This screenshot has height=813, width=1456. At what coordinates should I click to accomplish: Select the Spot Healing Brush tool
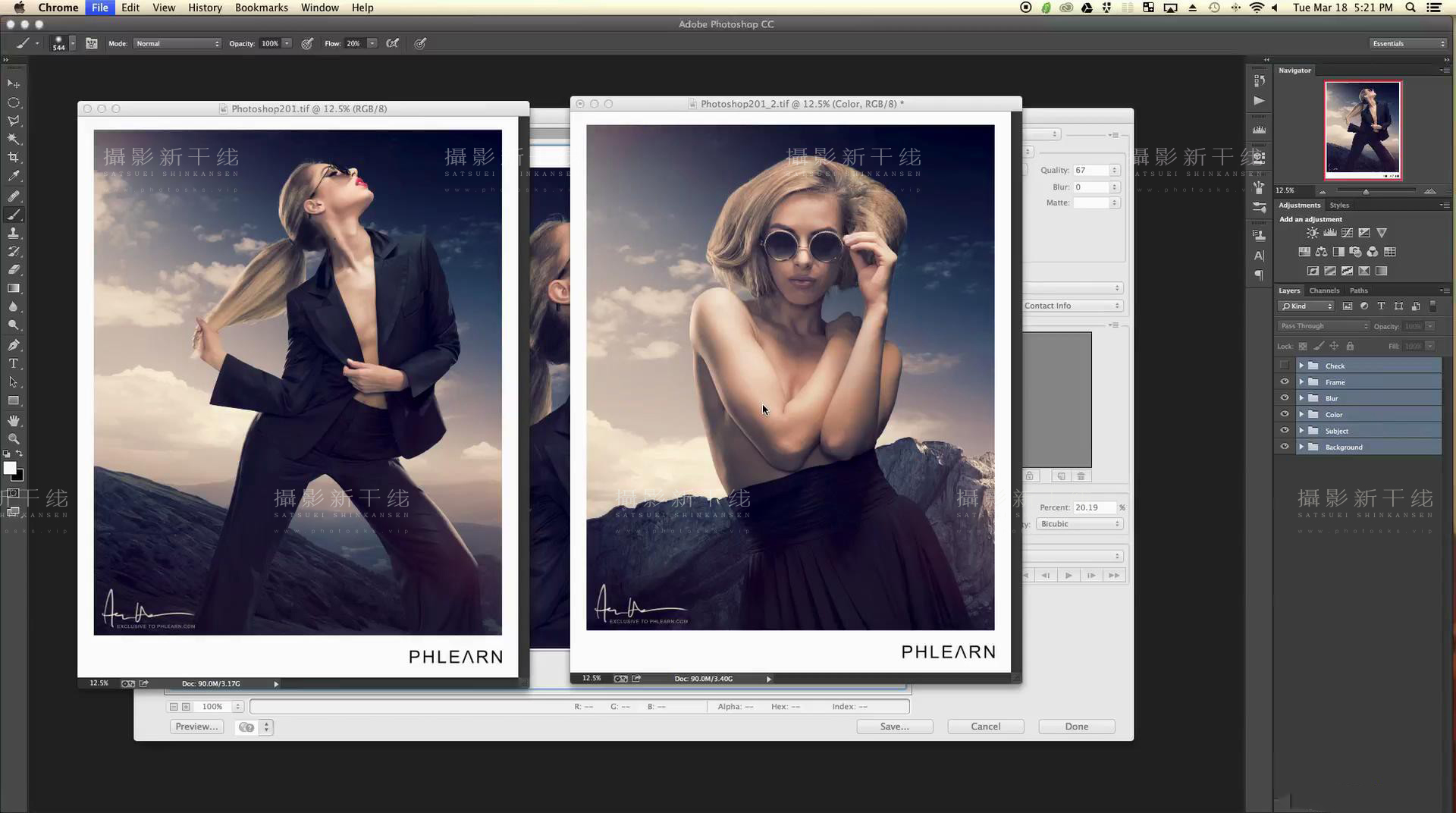(x=14, y=196)
